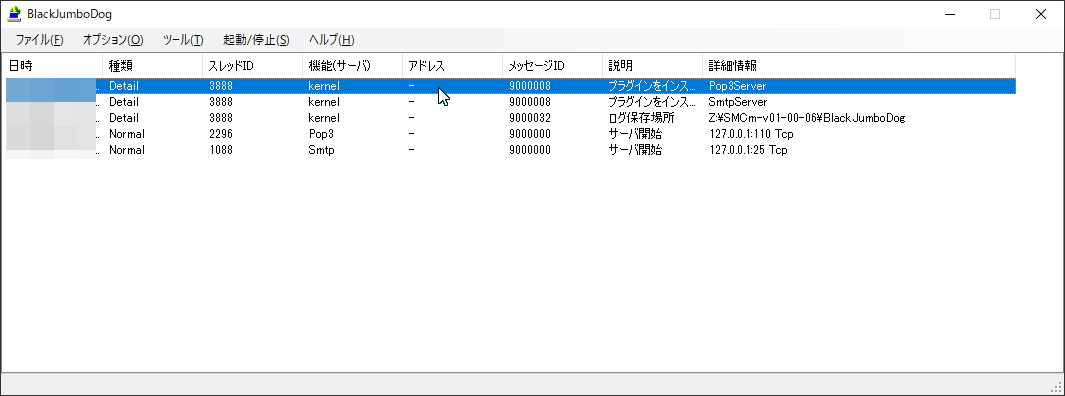
Task: Click サーバ開始 in the Smtp row
Action: pyautogui.click(x=635, y=149)
